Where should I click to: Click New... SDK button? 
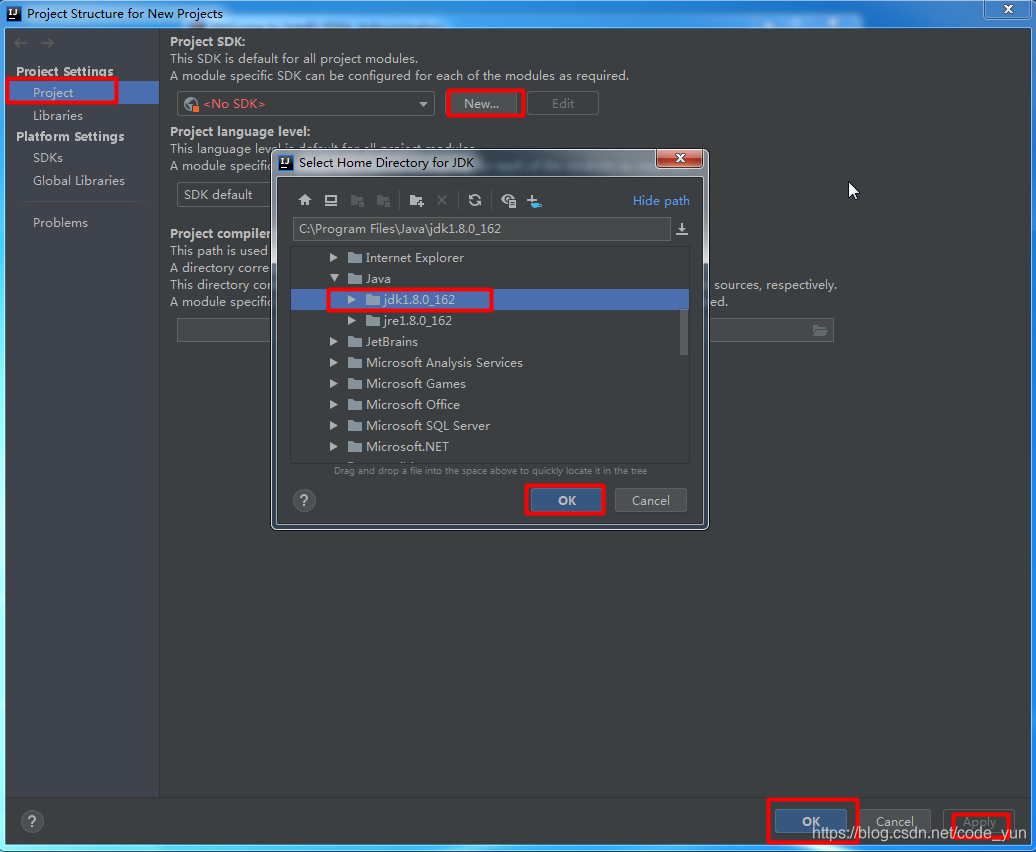tap(482, 104)
